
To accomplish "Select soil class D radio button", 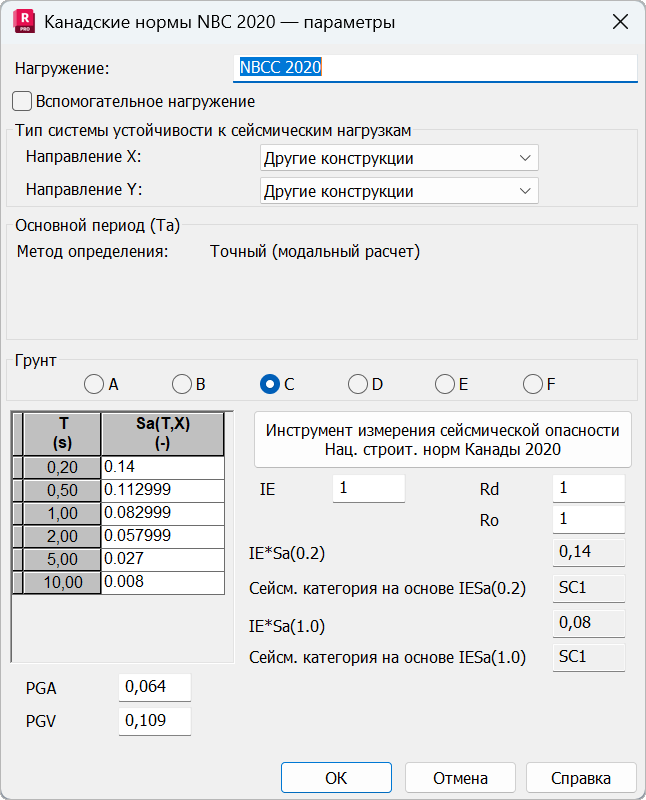I will click(358, 384).
